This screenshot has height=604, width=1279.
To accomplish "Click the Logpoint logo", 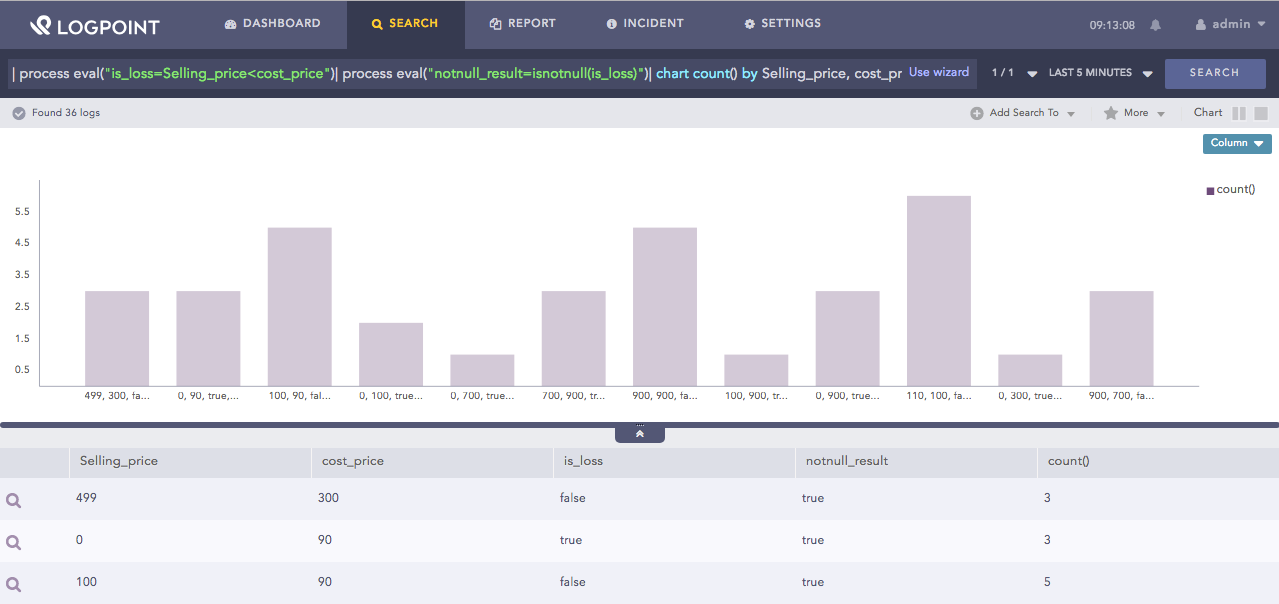I will click(95, 25).
